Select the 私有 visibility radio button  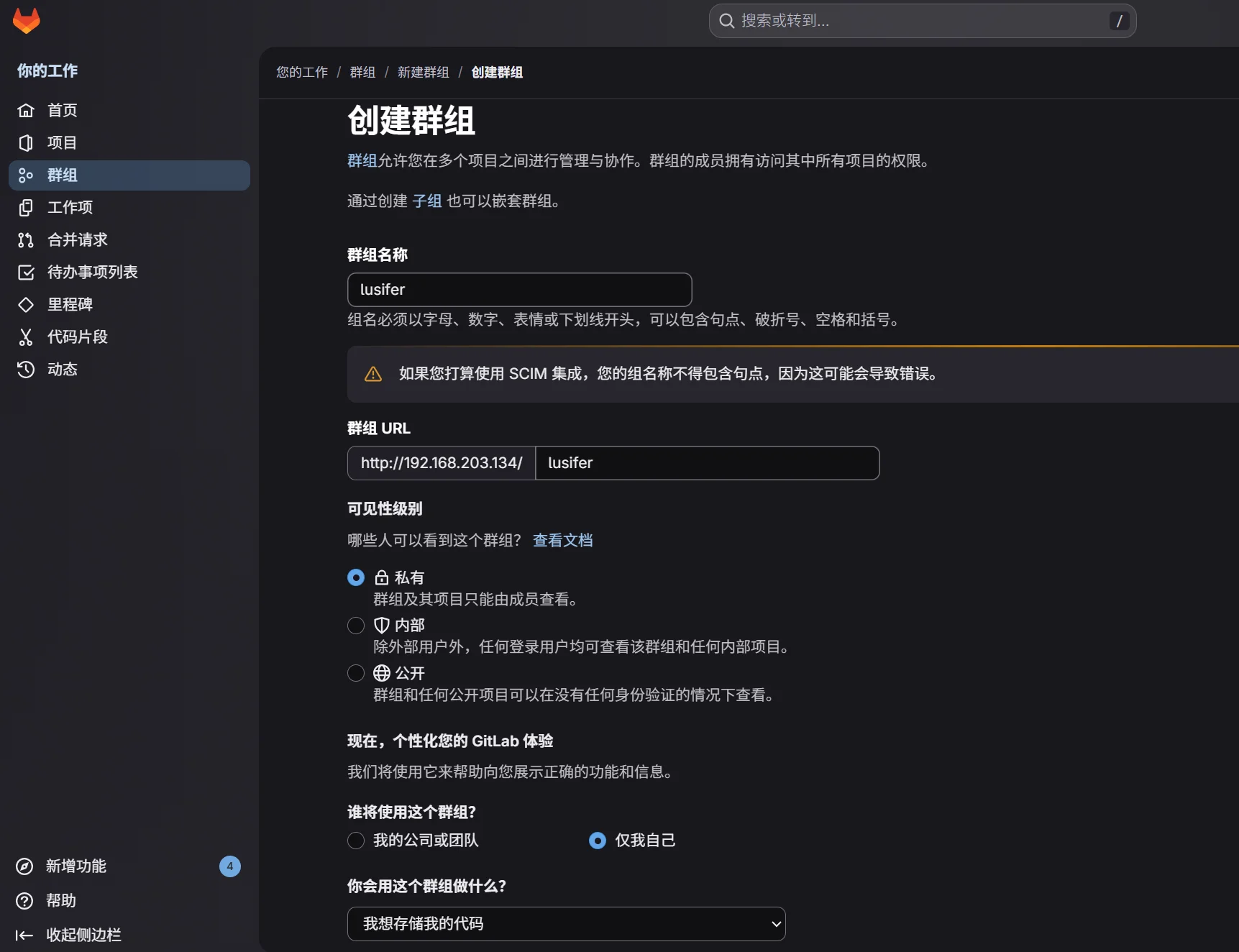coord(356,577)
